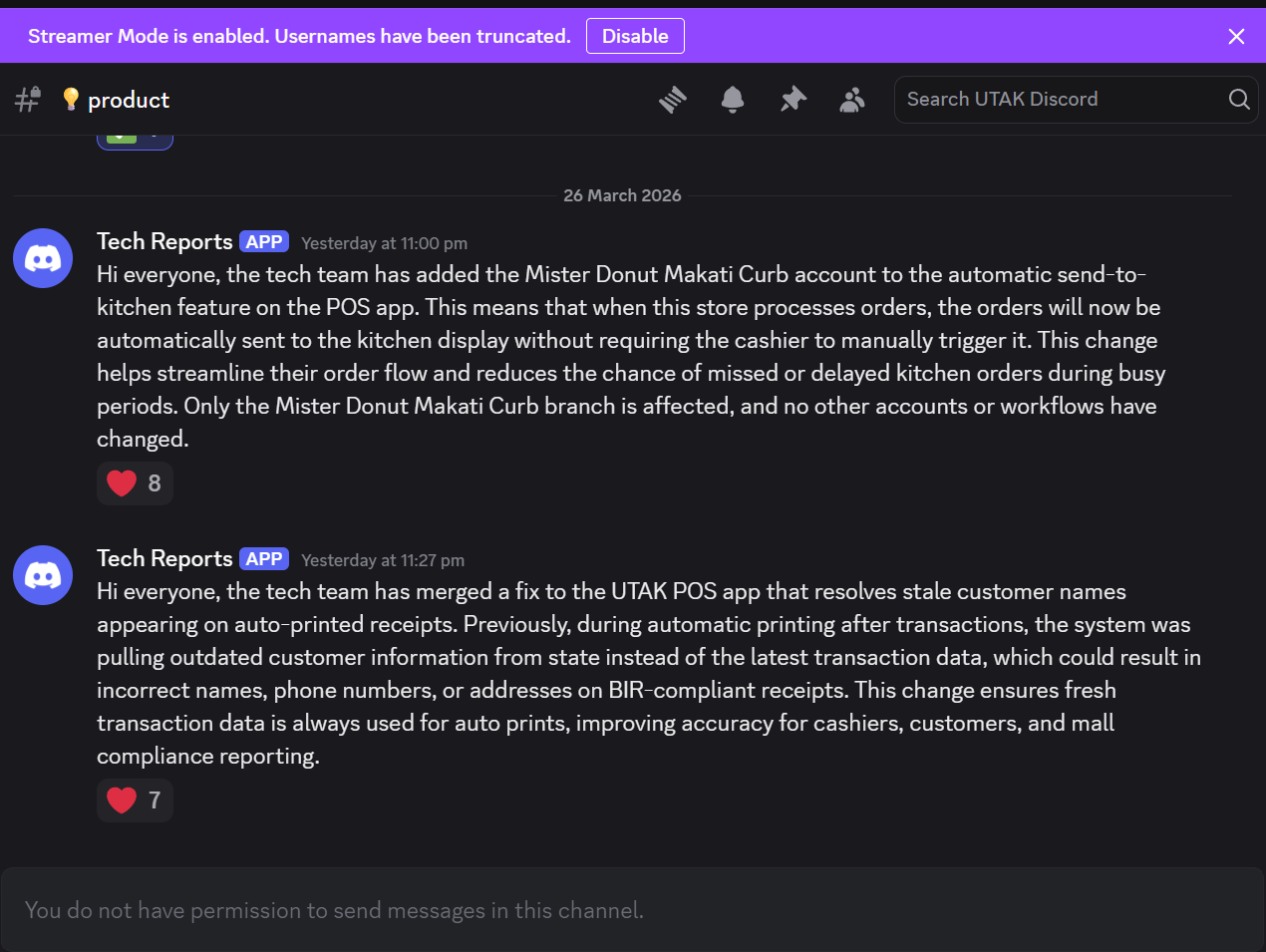
Task: Open the product channel title
Action: (128, 99)
